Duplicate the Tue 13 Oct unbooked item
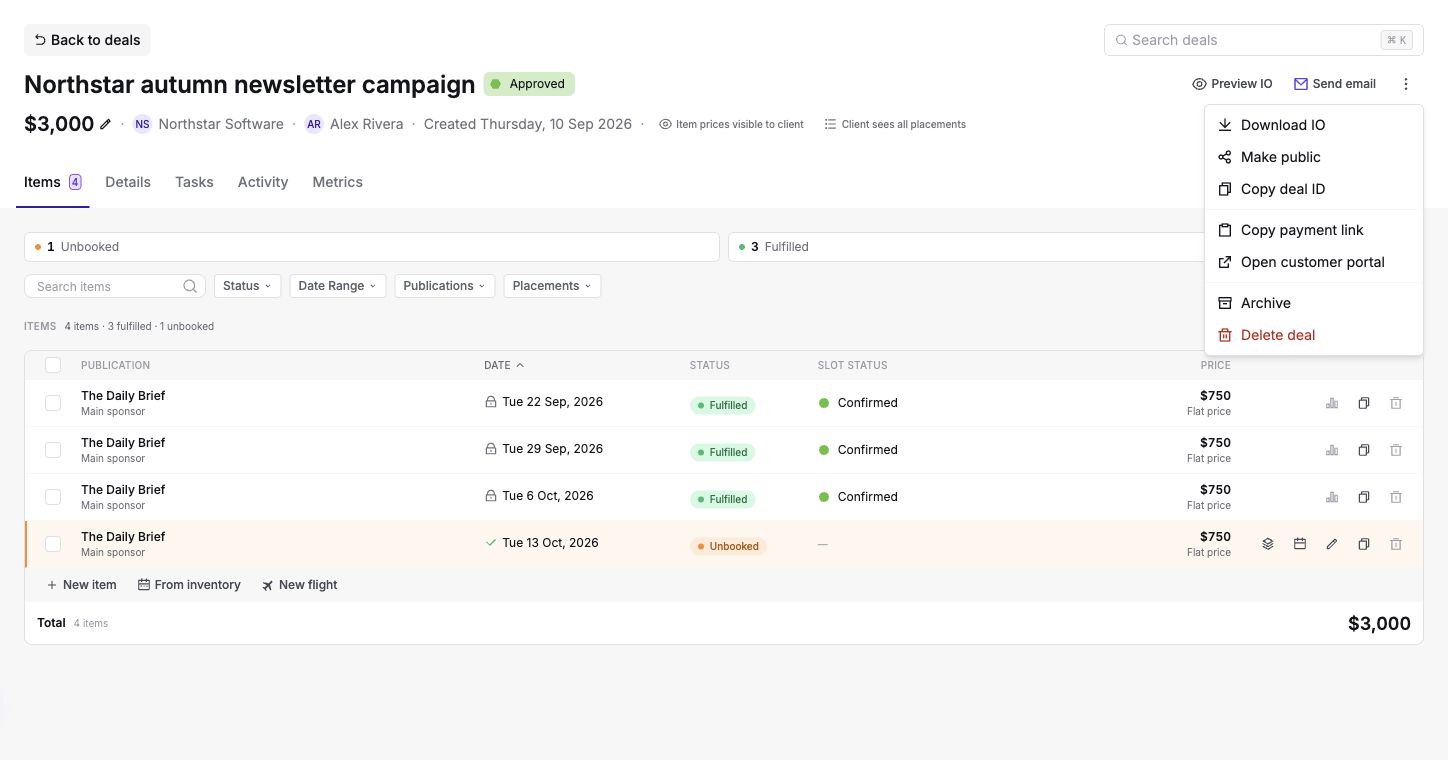1448x760 pixels. pos(1364,544)
